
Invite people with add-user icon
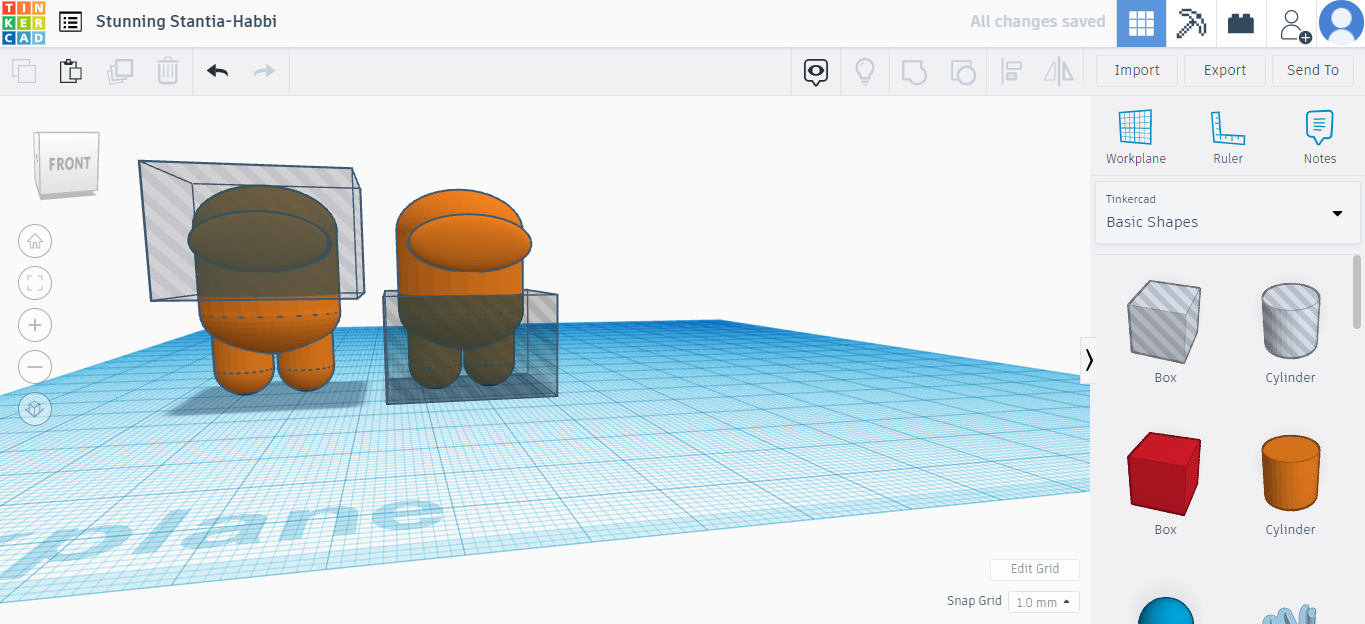pyautogui.click(x=1295, y=24)
